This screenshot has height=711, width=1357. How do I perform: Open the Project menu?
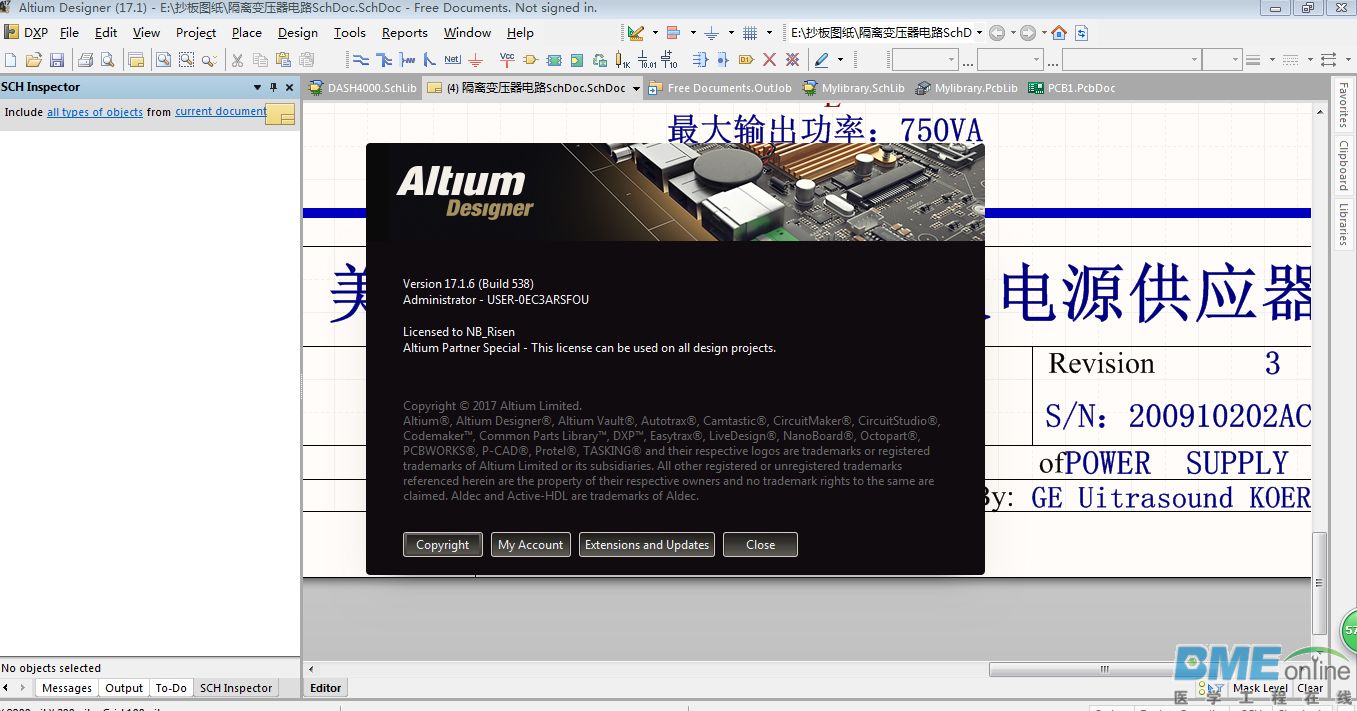tap(196, 33)
